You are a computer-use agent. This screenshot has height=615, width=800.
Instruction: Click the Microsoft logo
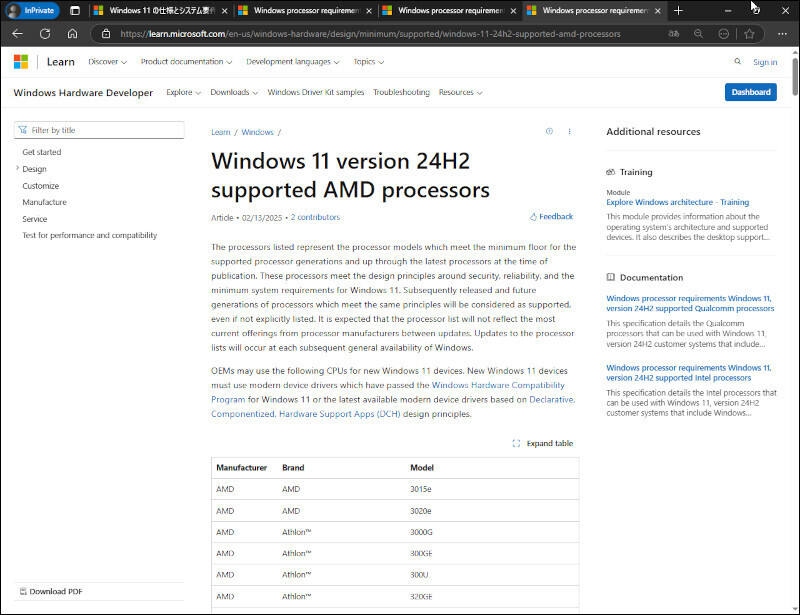click(21, 62)
